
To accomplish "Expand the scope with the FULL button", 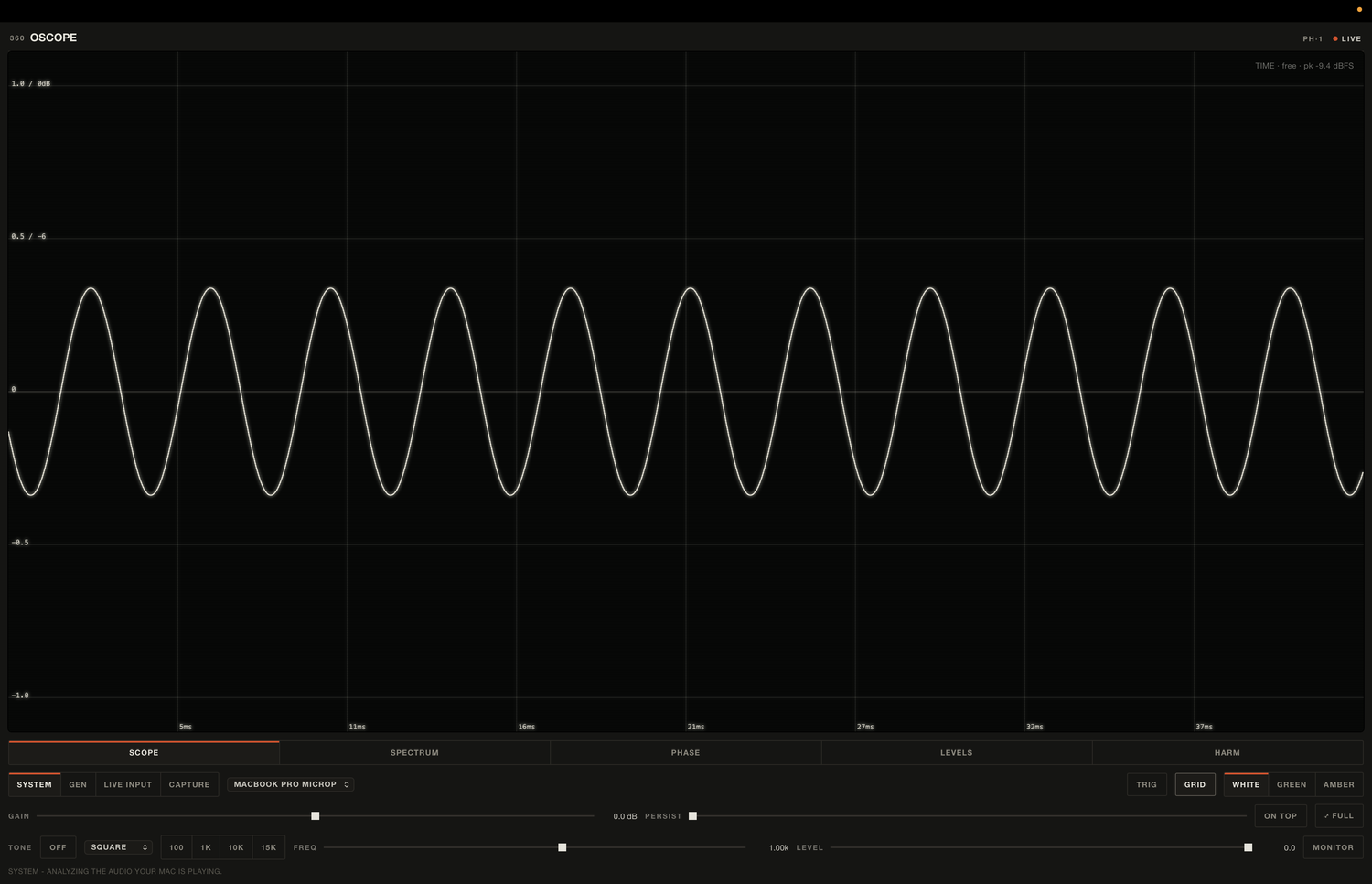I will pos(1339,815).
